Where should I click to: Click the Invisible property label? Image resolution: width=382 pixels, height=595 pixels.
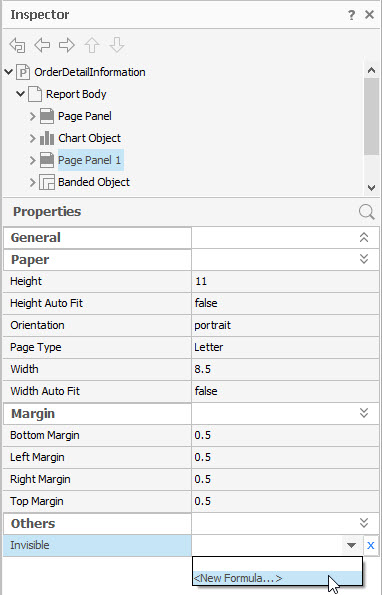(x=30, y=545)
